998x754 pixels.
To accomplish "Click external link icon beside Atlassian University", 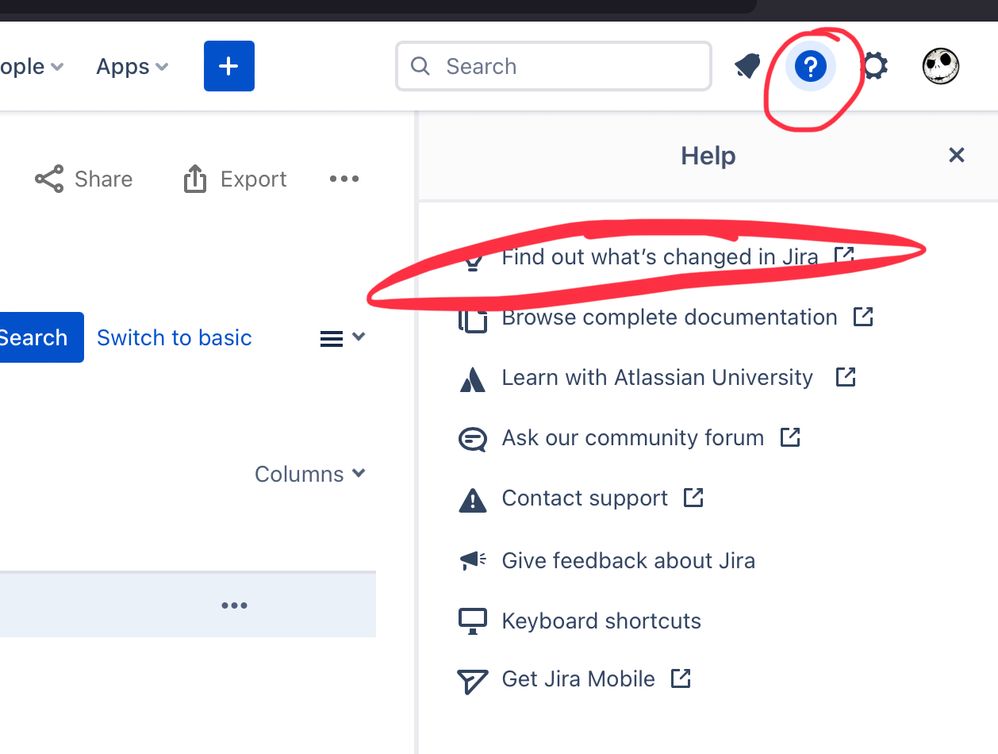I will 845,377.
